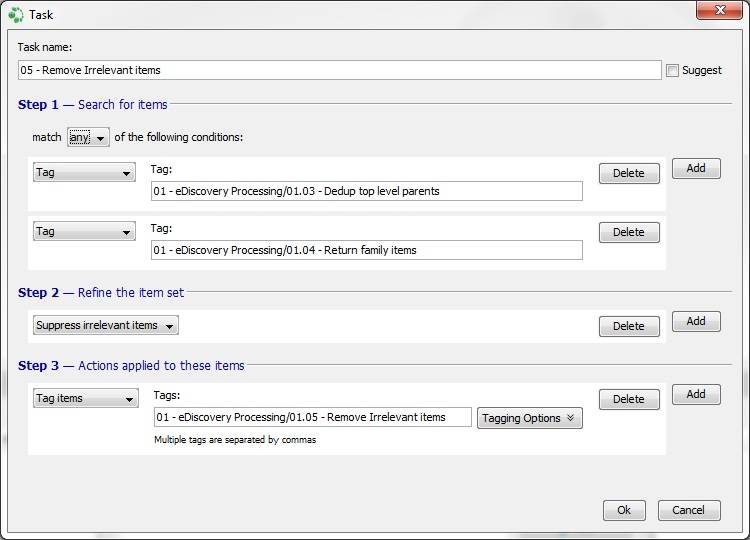Open the first Tag condition type dropdown

(84, 172)
